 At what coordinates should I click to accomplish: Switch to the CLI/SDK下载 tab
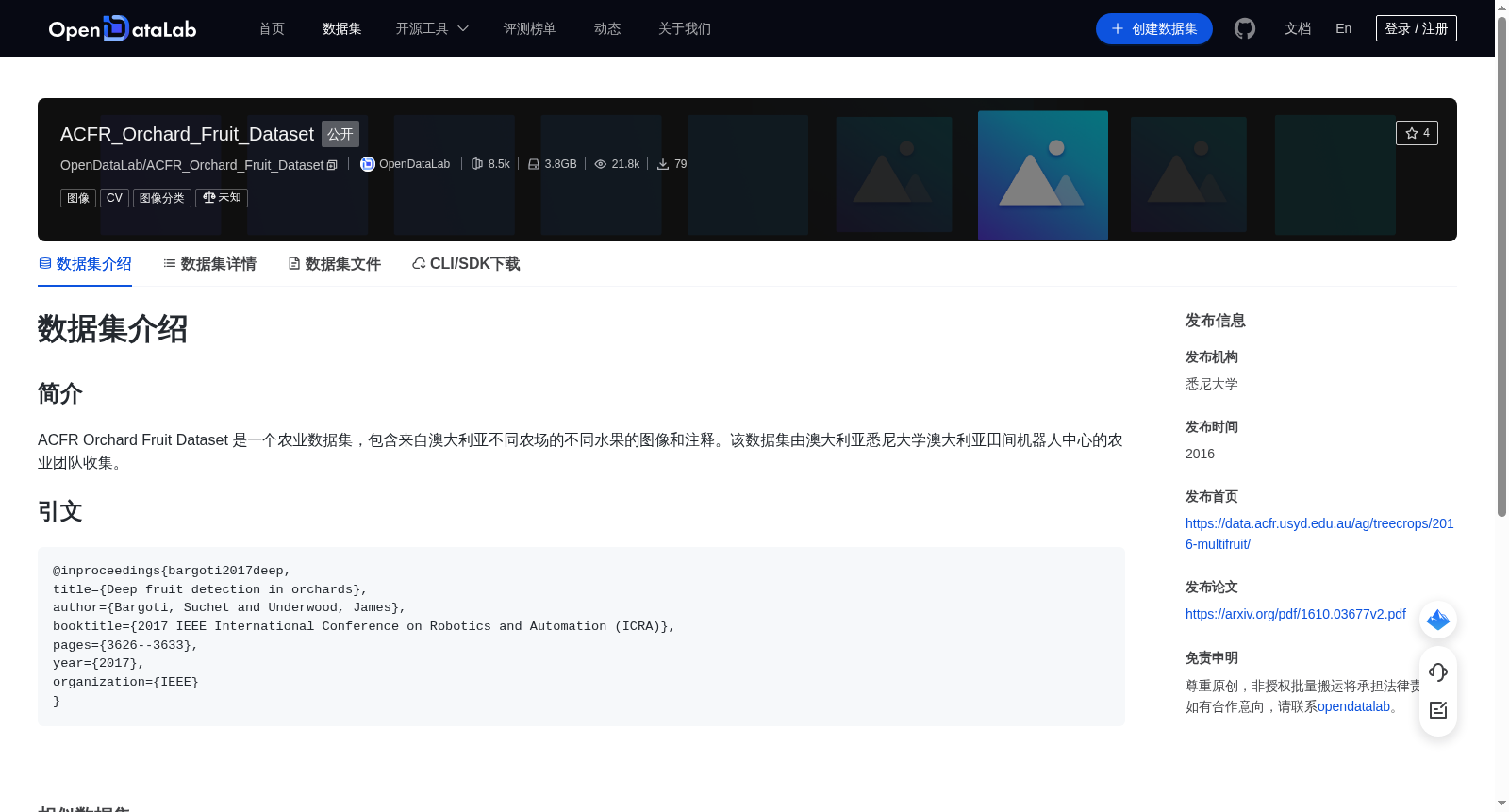466,264
